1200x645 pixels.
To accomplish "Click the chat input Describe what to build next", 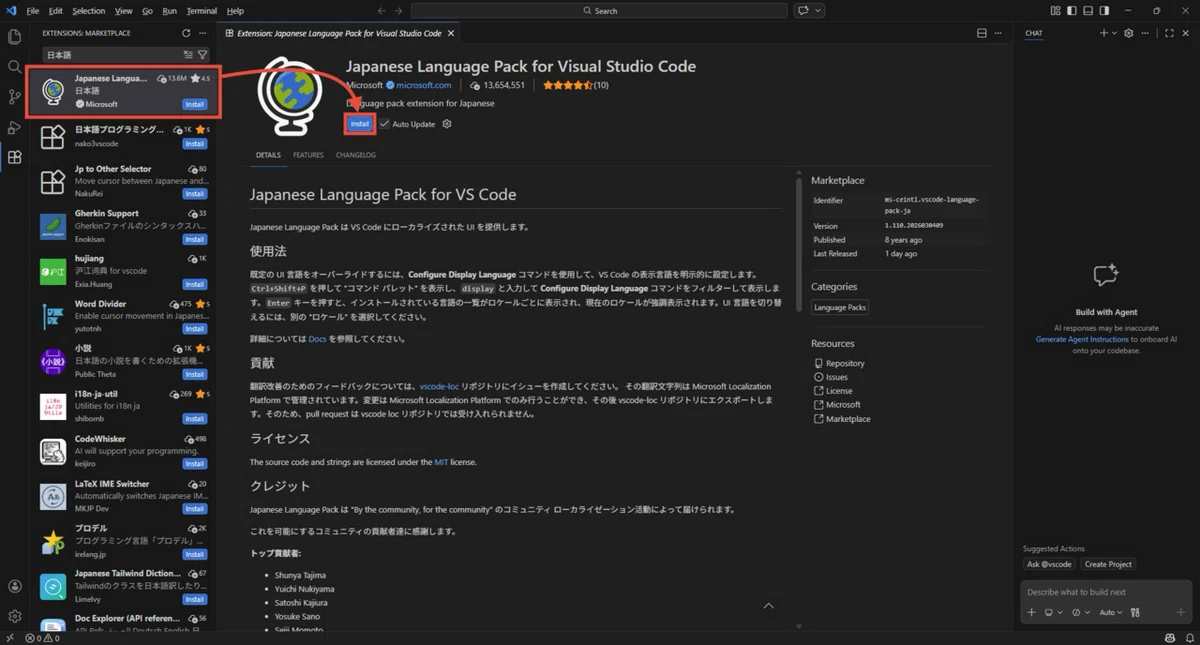I will click(x=1105, y=592).
